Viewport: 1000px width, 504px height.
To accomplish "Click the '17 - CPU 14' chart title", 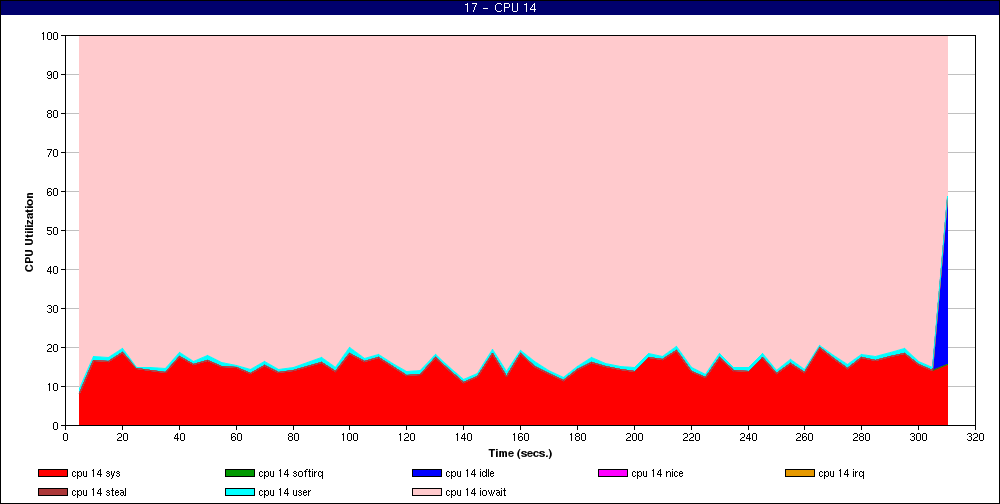I will point(500,8).
